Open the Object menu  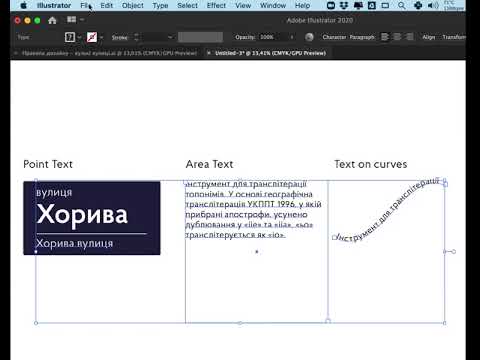tap(133, 6)
